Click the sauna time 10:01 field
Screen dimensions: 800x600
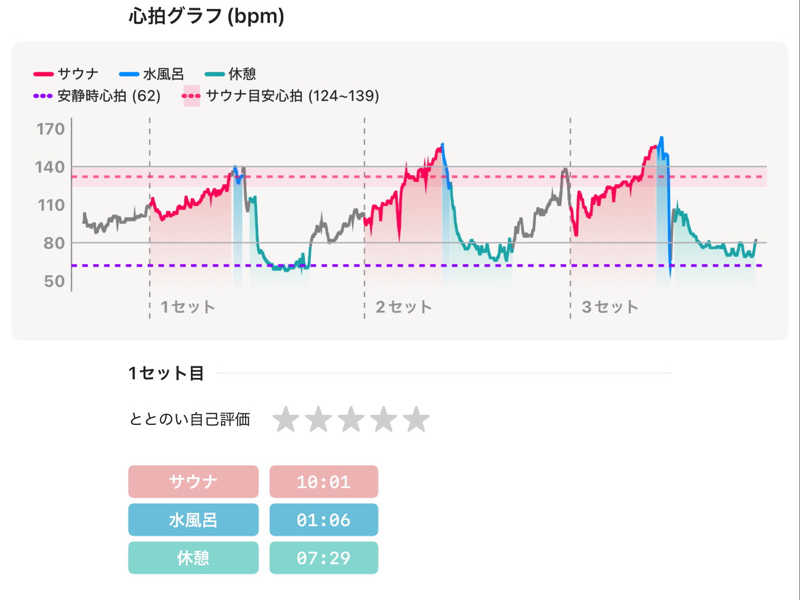pos(324,482)
